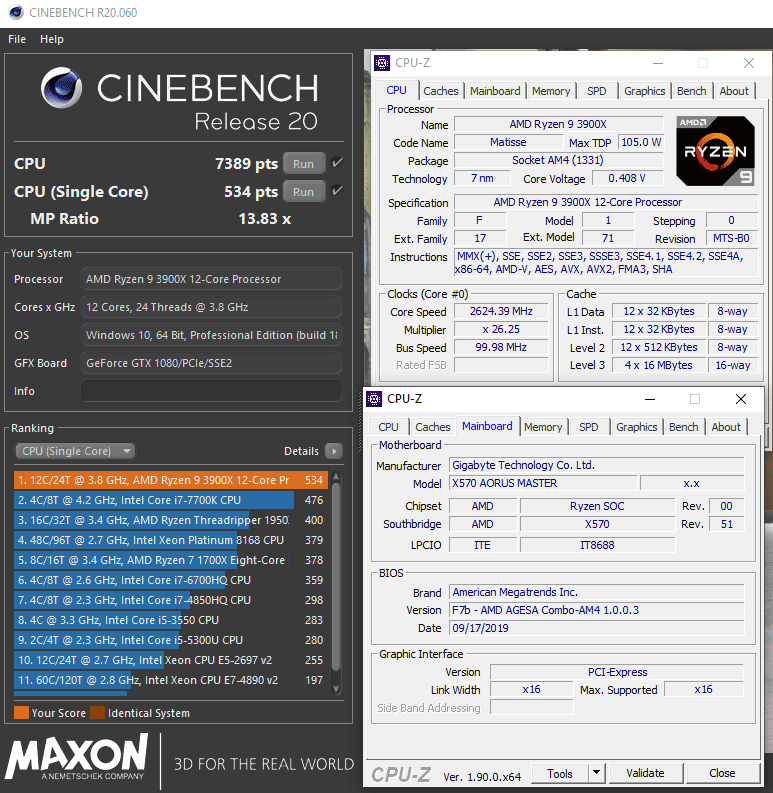Screen dimensions: 773x793
Task: Select the Xeon E7-4890 v2 ranking row
Action: (171, 680)
